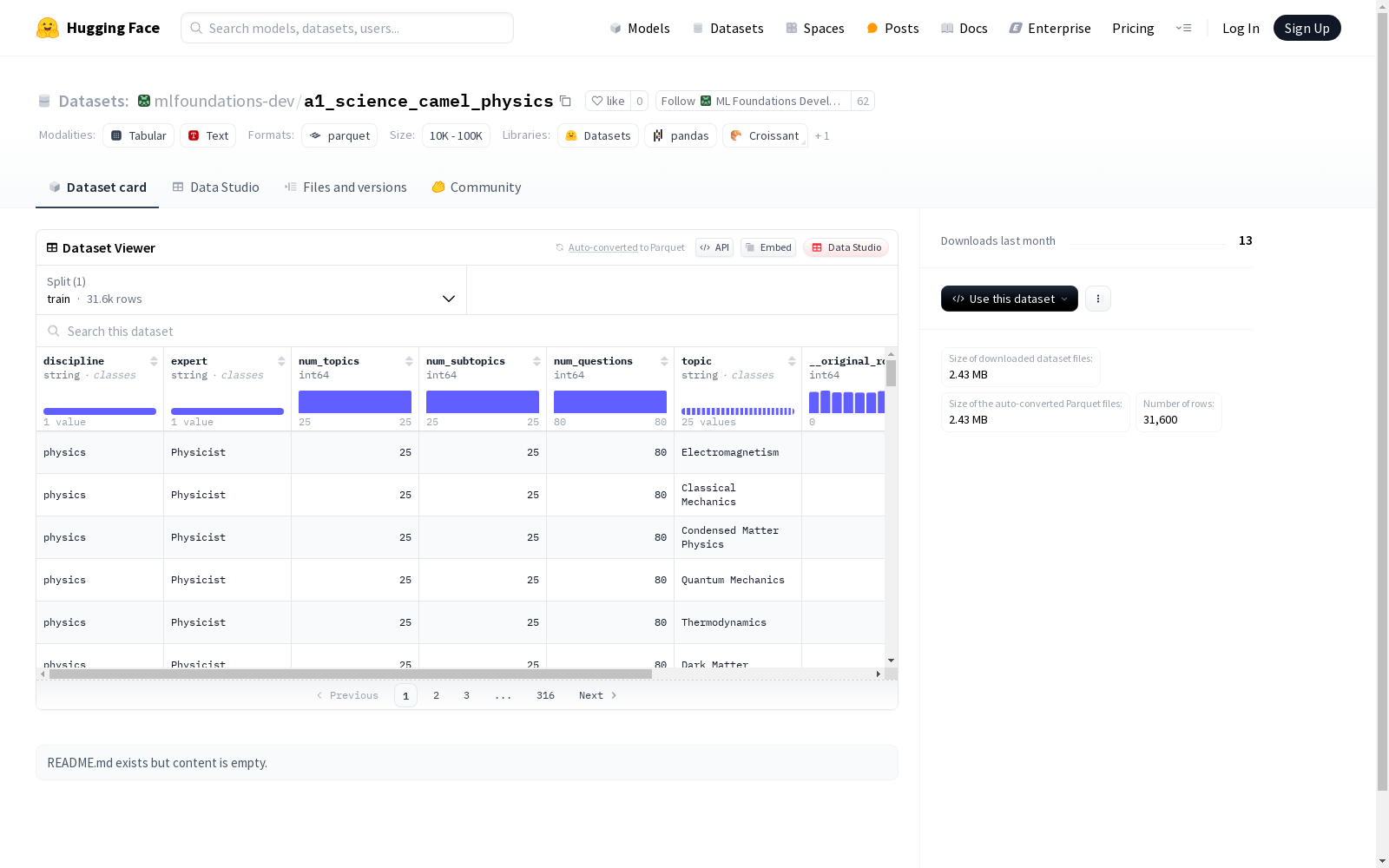Viewport: 1389px width, 868px height.
Task: Click the Datasets breadcrumb icon
Action: [44, 101]
